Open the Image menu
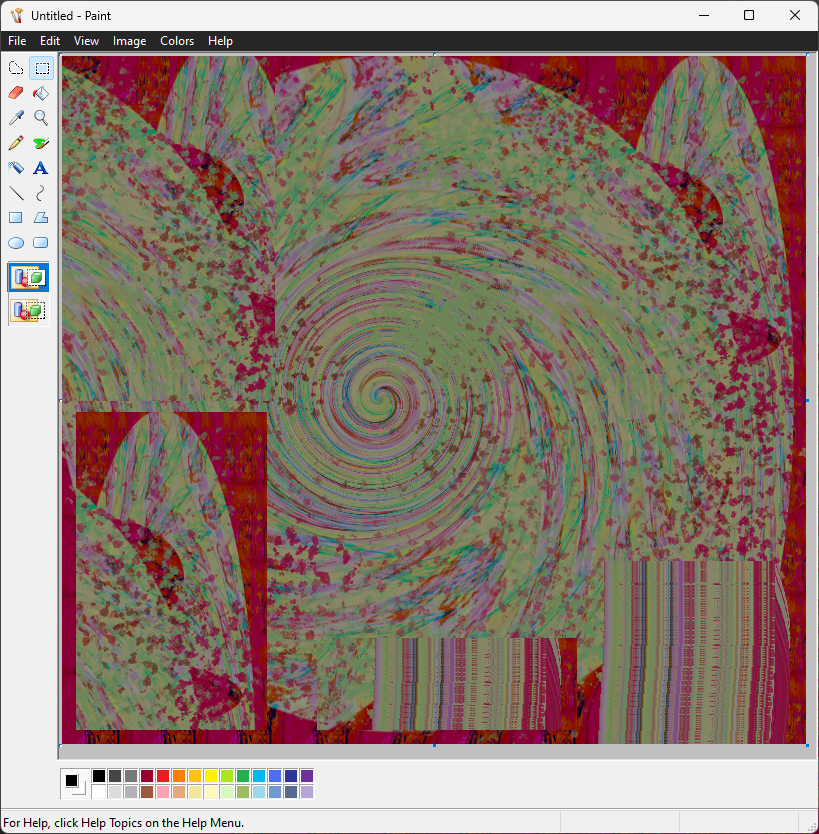The width and height of the screenshot is (819, 834). (x=129, y=41)
